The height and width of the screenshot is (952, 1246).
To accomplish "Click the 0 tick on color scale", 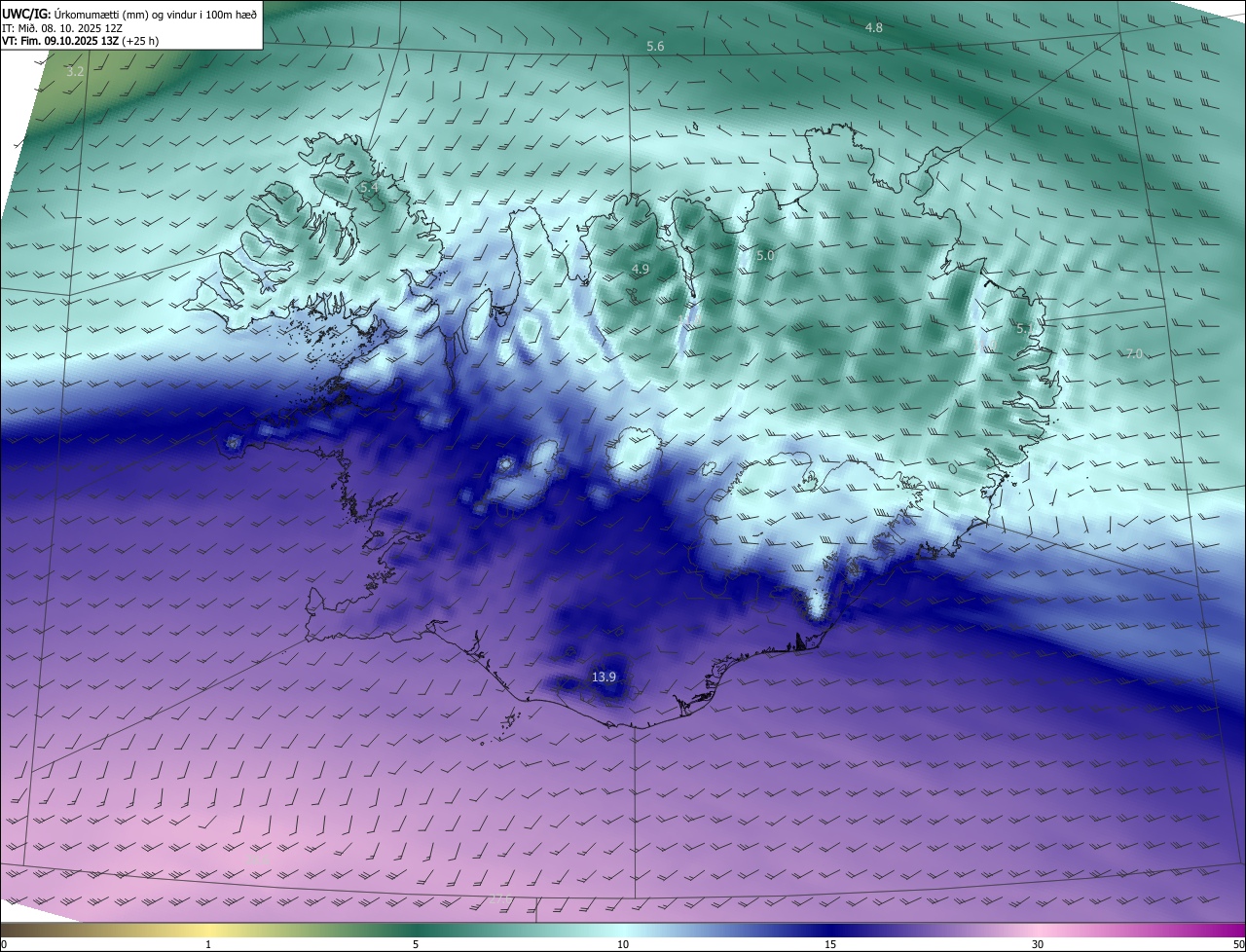I will point(4,944).
